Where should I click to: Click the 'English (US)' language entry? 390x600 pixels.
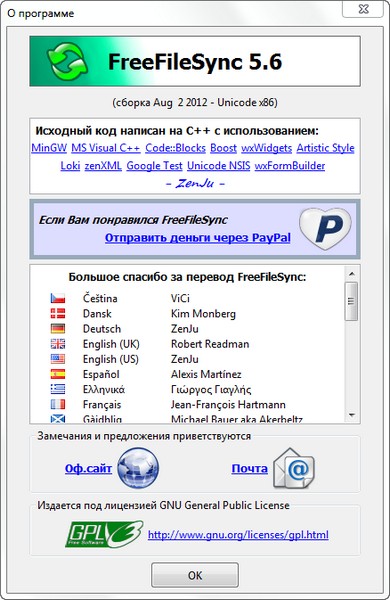[x=111, y=359]
